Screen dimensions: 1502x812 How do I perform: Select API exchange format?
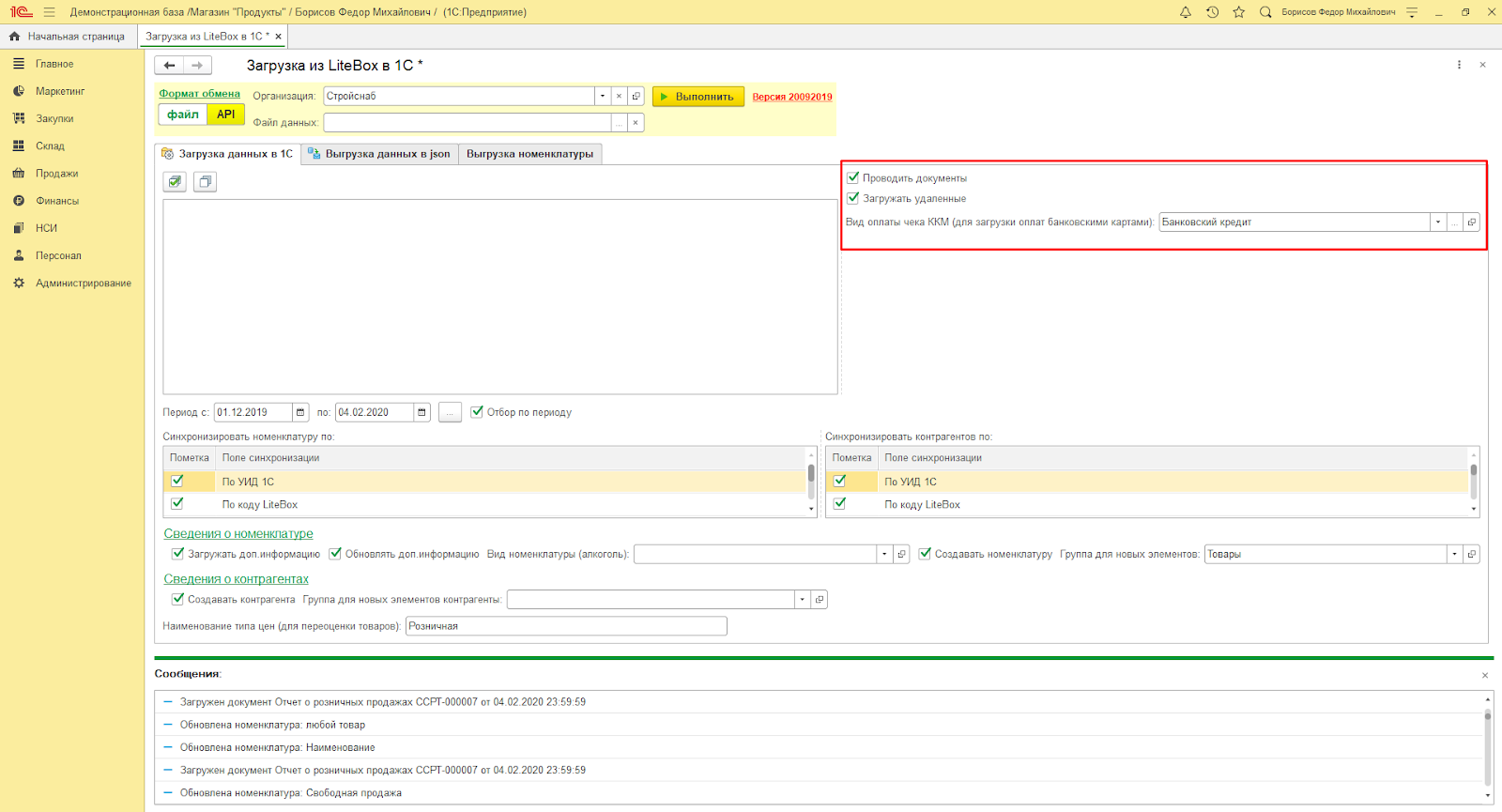tap(226, 115)
